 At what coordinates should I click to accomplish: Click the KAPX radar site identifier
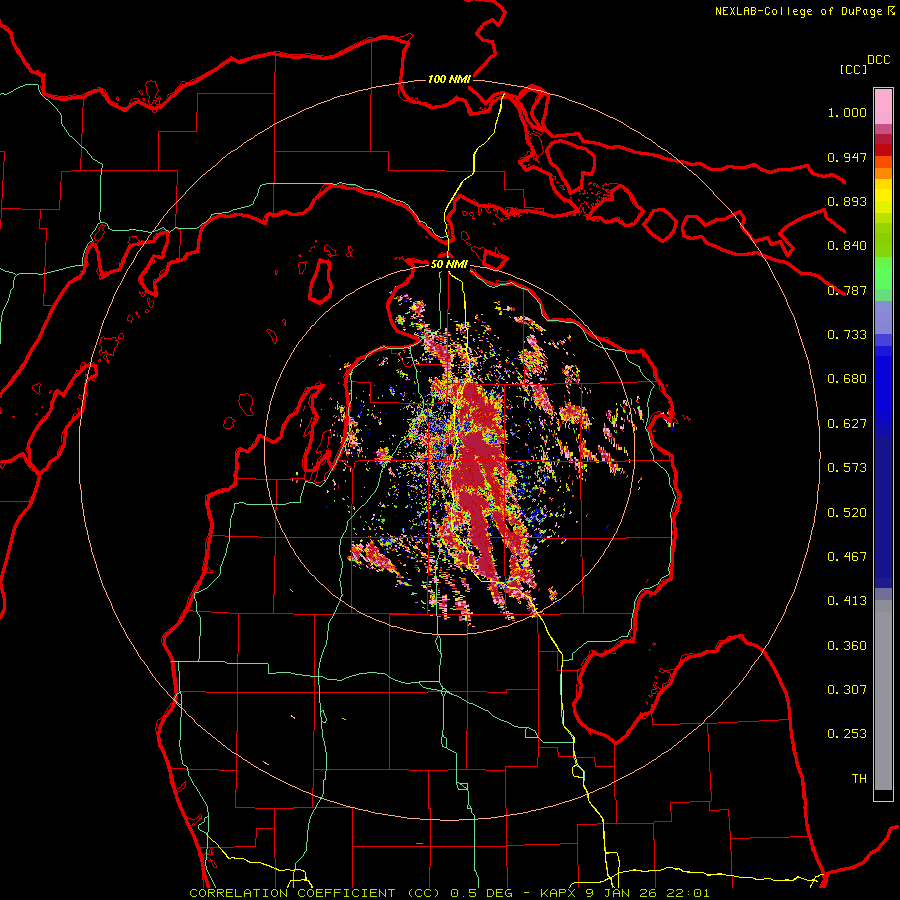(558, 893)
